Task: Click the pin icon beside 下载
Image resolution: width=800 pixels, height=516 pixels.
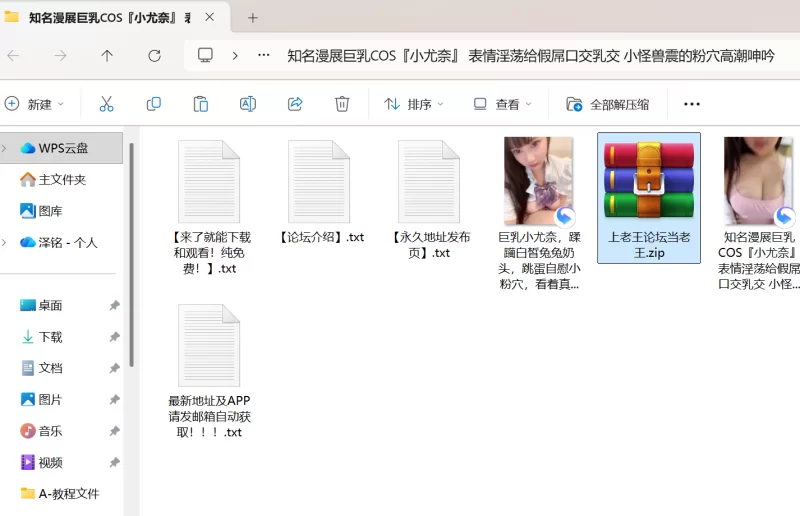Action: [114, 337]
